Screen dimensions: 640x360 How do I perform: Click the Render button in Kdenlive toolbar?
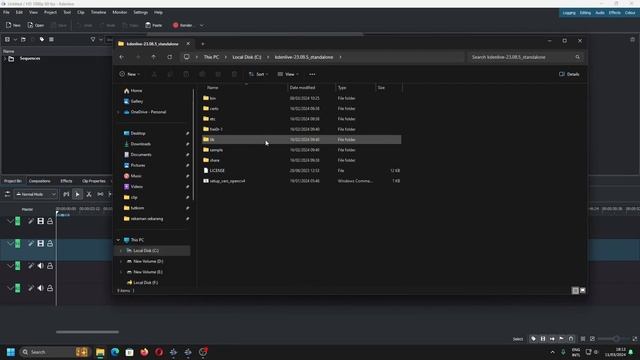click(x=182, y=25)
